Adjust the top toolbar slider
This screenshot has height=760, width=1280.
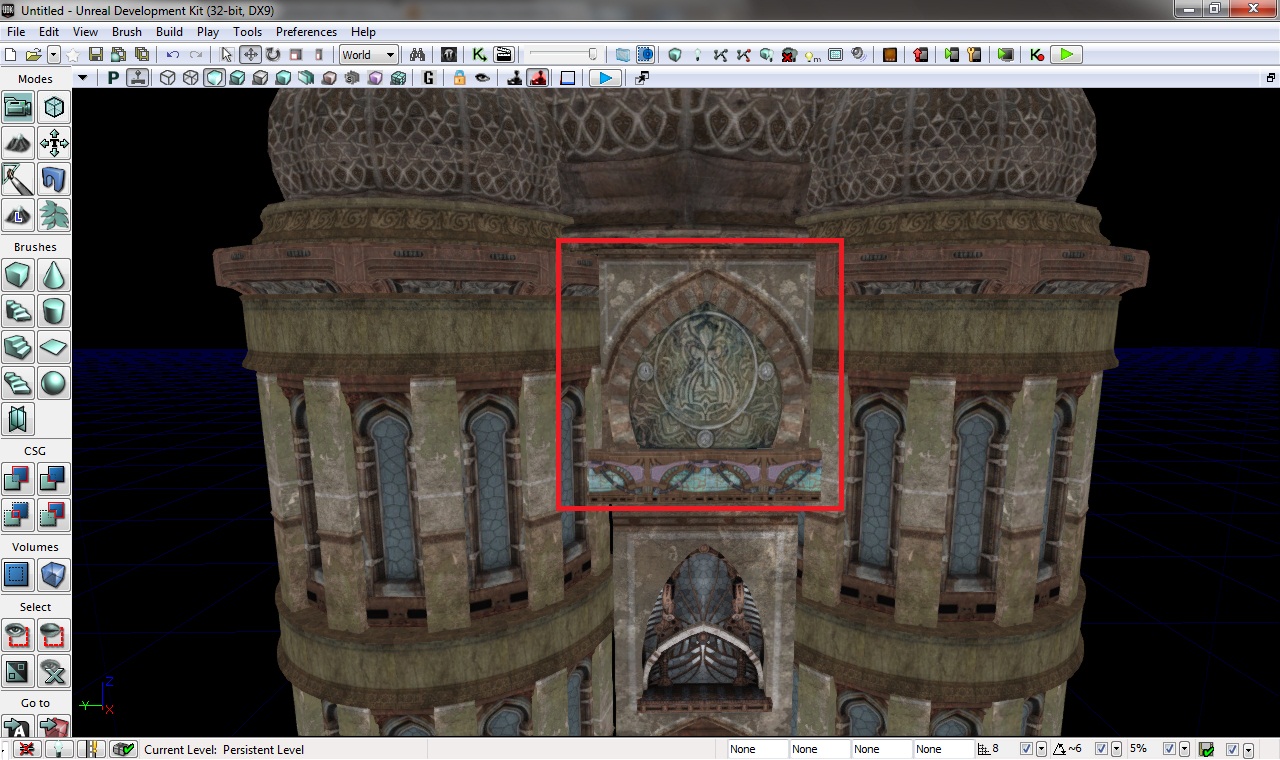point(563,55)
